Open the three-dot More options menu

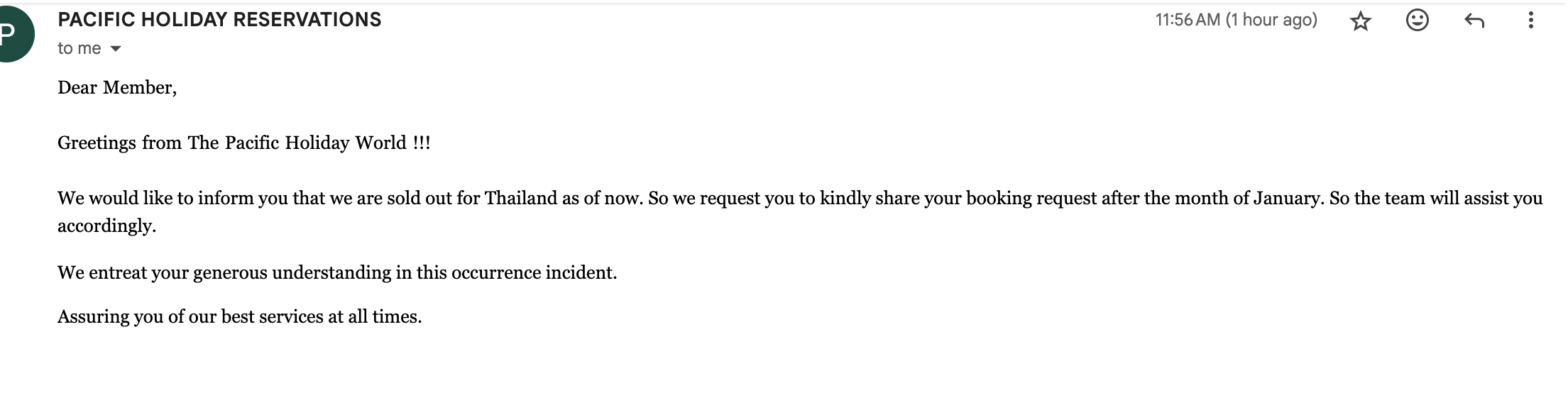(1530, 21)
